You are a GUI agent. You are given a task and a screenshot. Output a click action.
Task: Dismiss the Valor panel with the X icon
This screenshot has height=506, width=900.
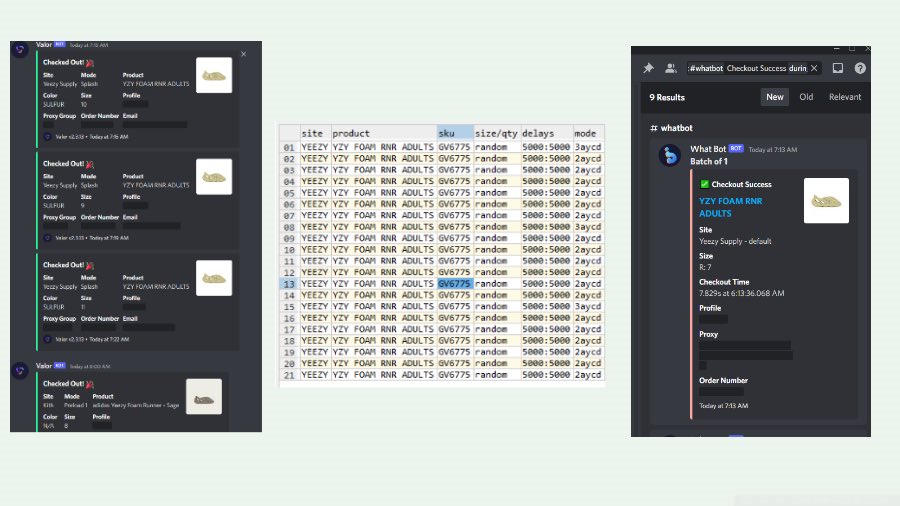(243, 54)
